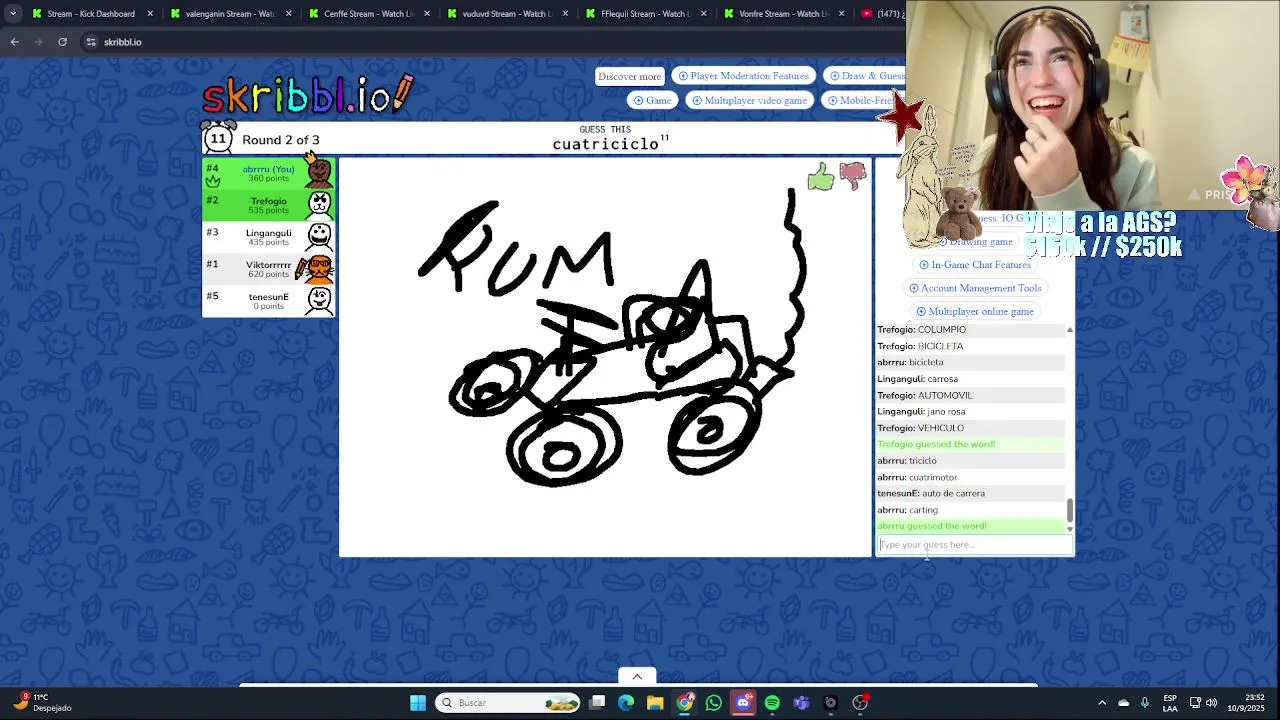
Task: Click inside the guess input field
Action: click(x=975, y=545)
